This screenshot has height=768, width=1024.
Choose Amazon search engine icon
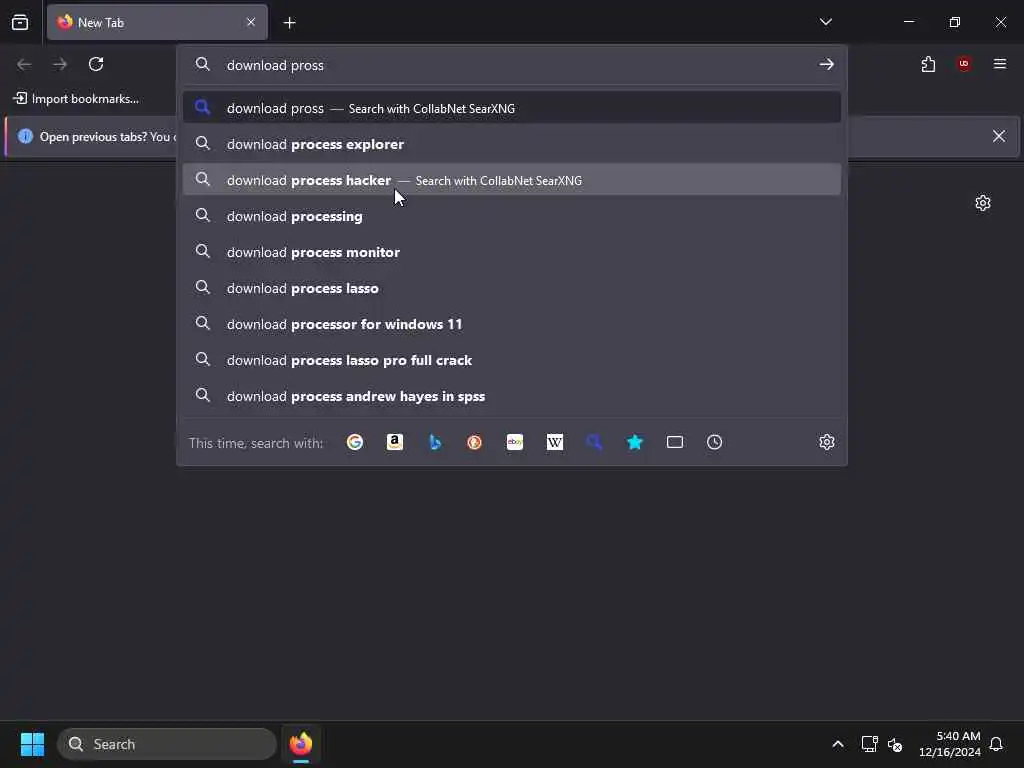394,442
